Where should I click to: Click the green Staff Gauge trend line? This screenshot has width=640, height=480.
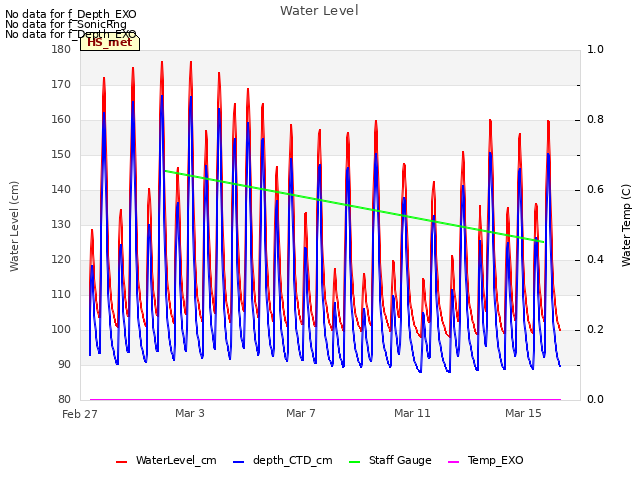354,206
